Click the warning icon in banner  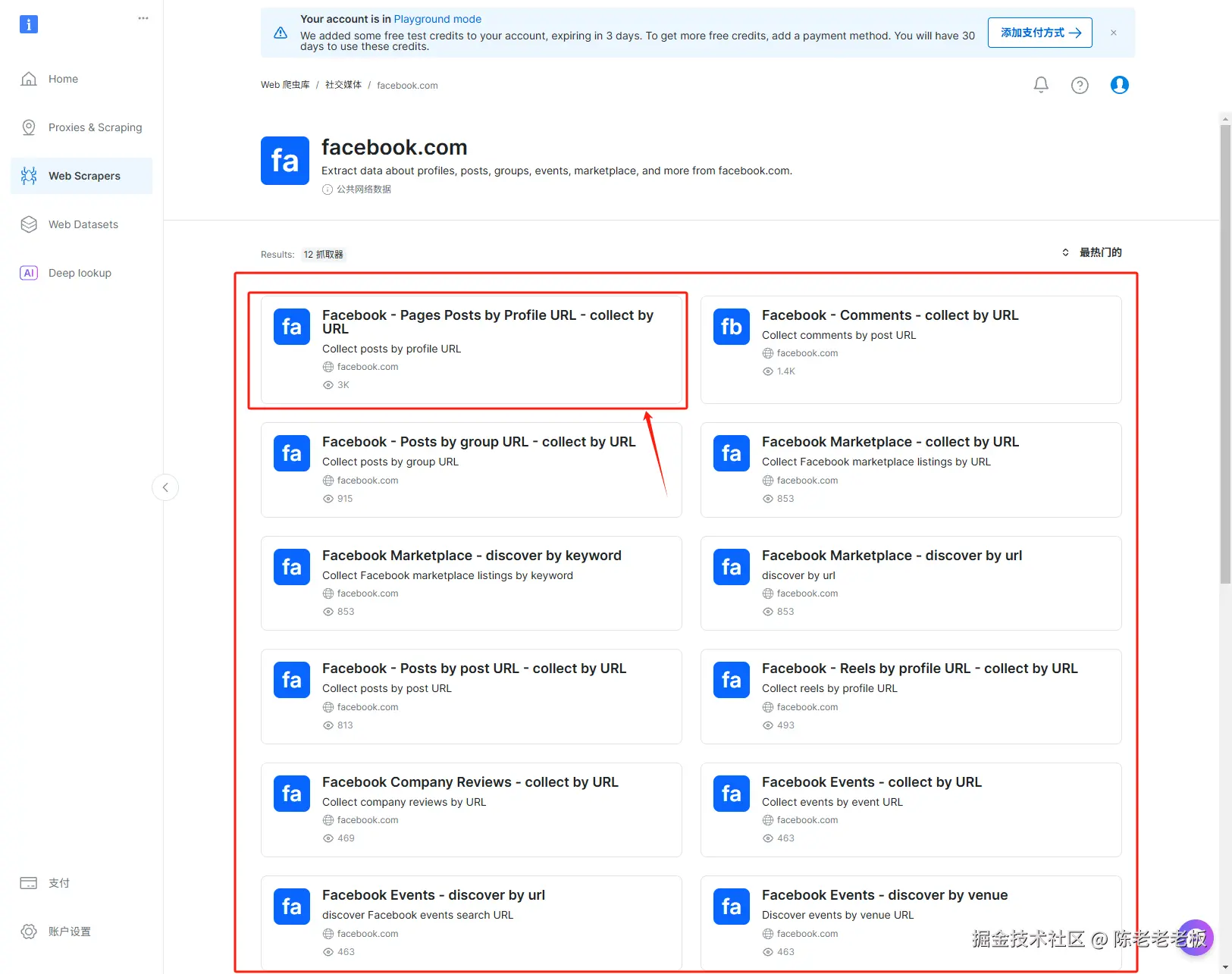pyautogui.click(x=281, y=33)
